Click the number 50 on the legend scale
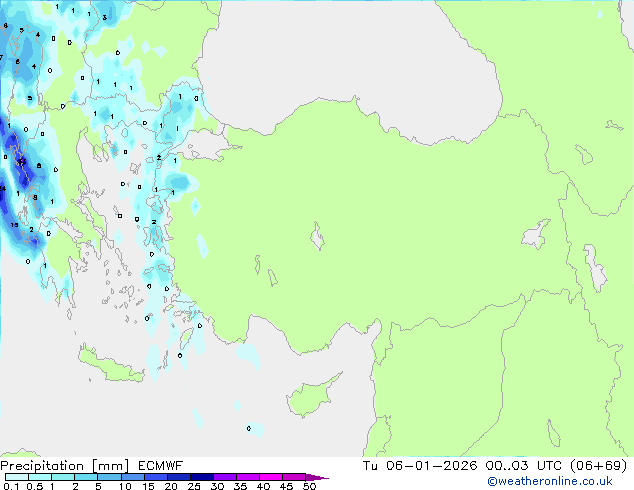This screenshot has height=490, width=634. coord(309,487)
